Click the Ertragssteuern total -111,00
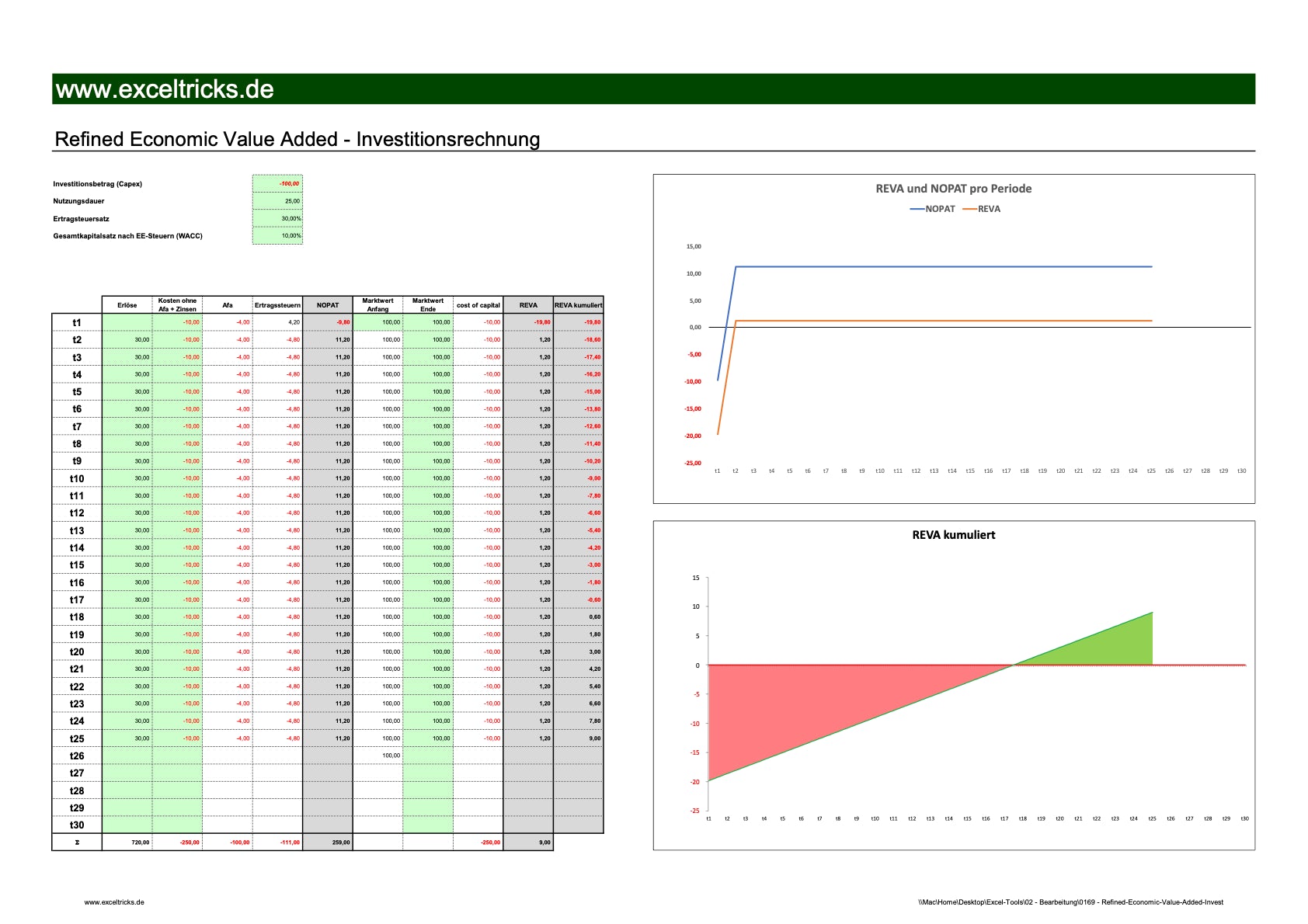The width and height of the screenshot is (1308, 924). click(277, 842)
